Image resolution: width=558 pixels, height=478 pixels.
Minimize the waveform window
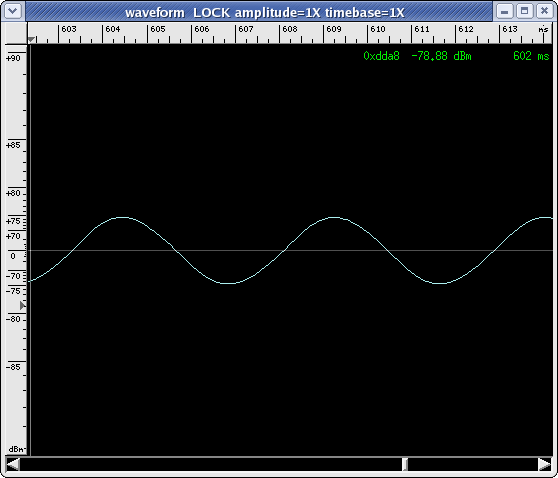pyautogui.click(x=504, y=11)
